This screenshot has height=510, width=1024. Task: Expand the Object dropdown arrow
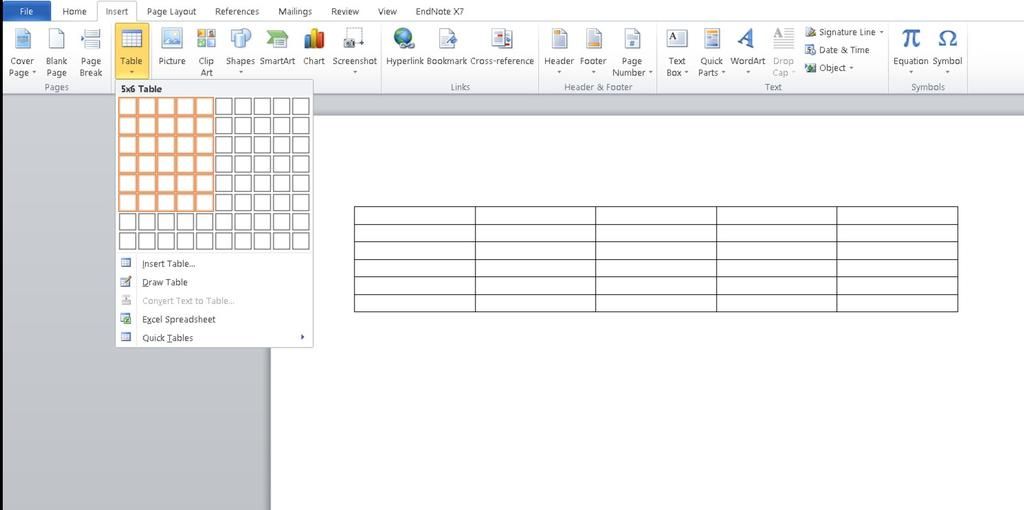pos(852,68)
